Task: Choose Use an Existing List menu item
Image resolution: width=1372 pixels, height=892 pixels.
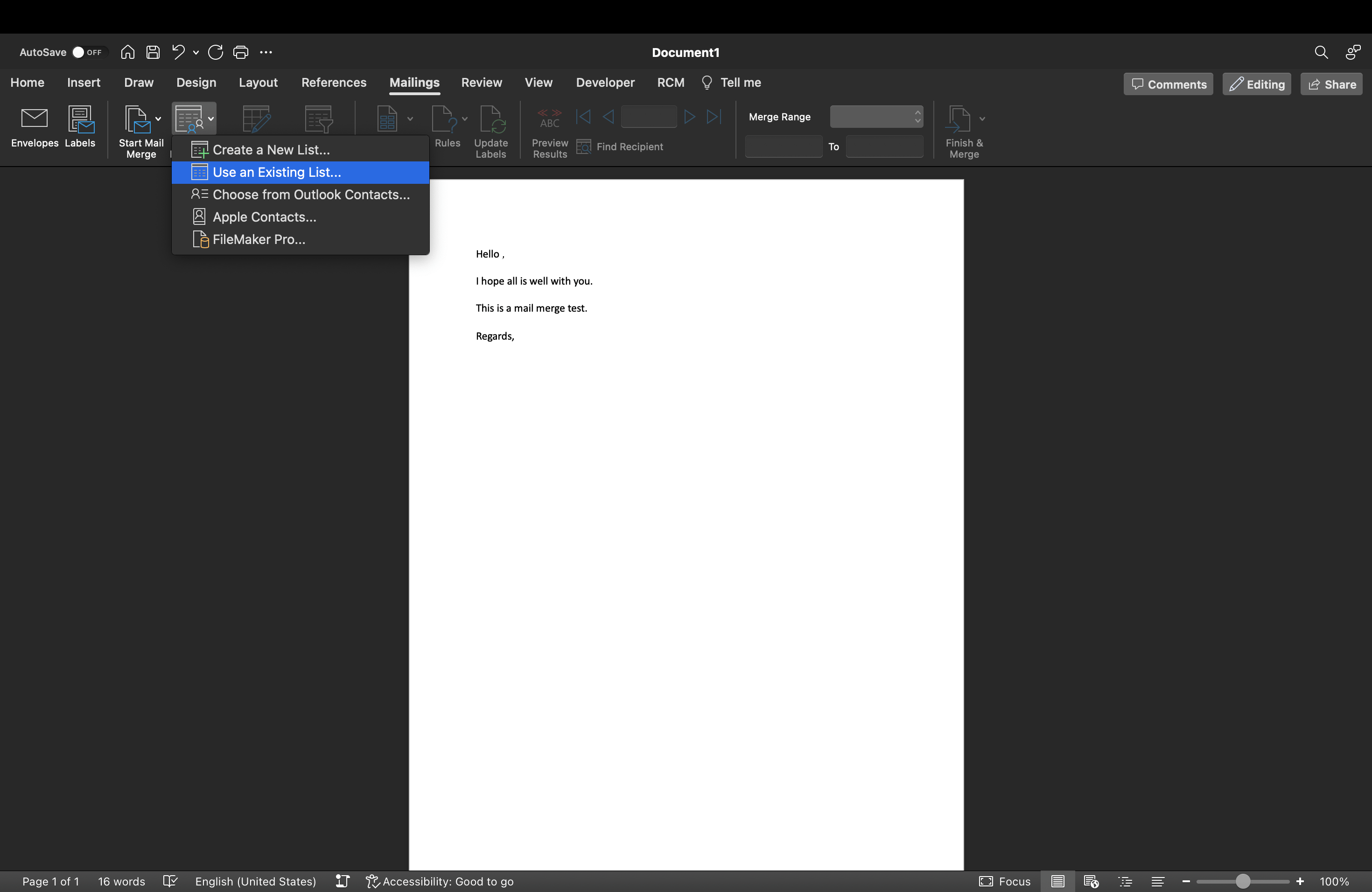Action: coord(277,172)
